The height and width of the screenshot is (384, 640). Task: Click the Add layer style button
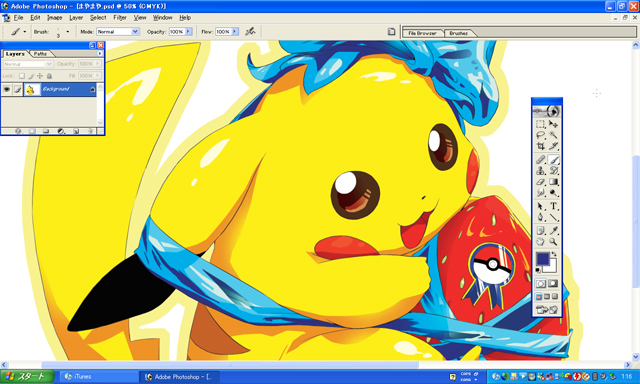18,131
